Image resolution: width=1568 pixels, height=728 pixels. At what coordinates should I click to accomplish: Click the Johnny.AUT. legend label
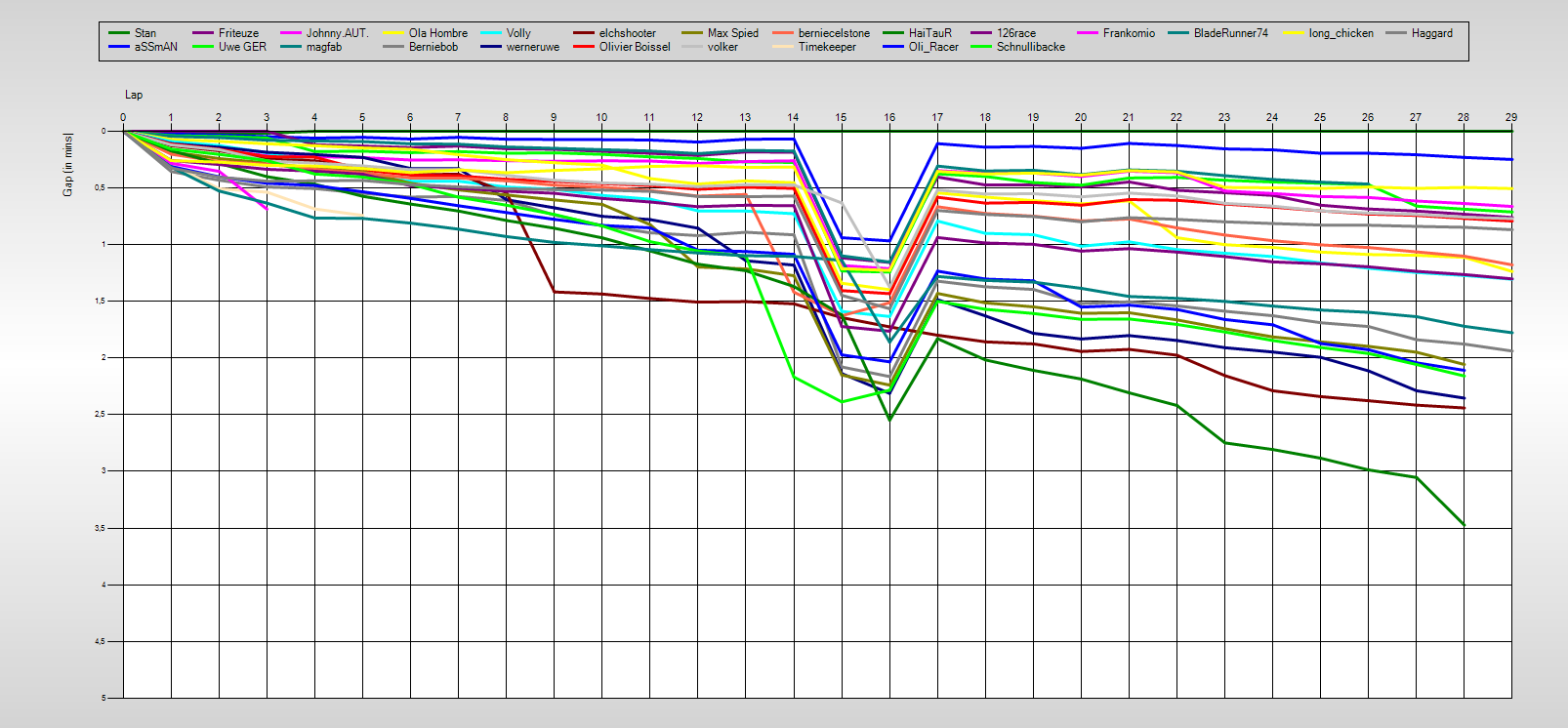coord(337,33)
